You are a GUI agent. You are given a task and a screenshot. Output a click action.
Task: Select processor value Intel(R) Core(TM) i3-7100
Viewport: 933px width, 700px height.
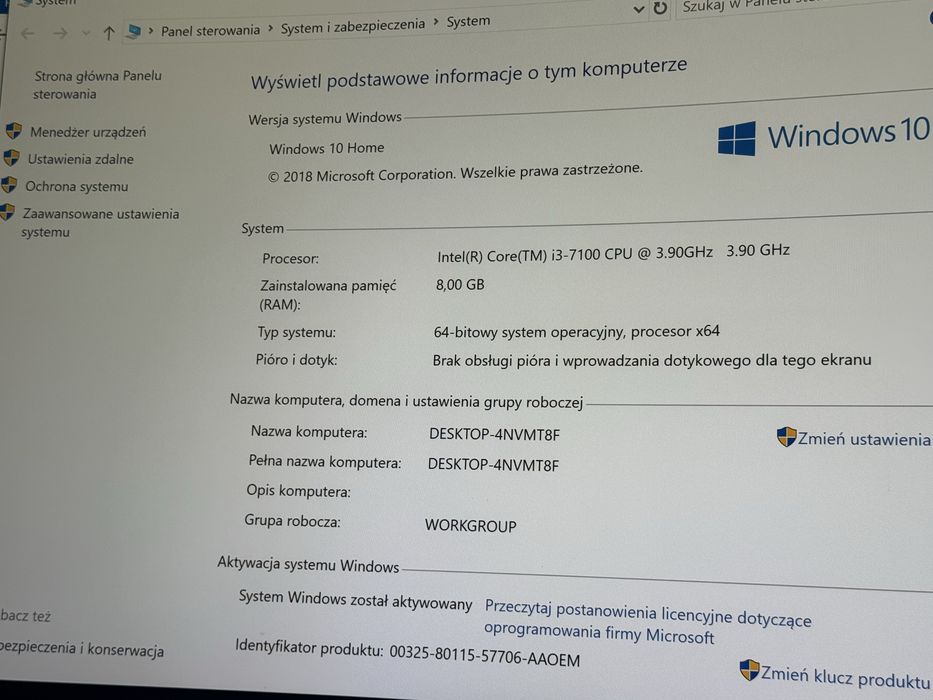575,254
